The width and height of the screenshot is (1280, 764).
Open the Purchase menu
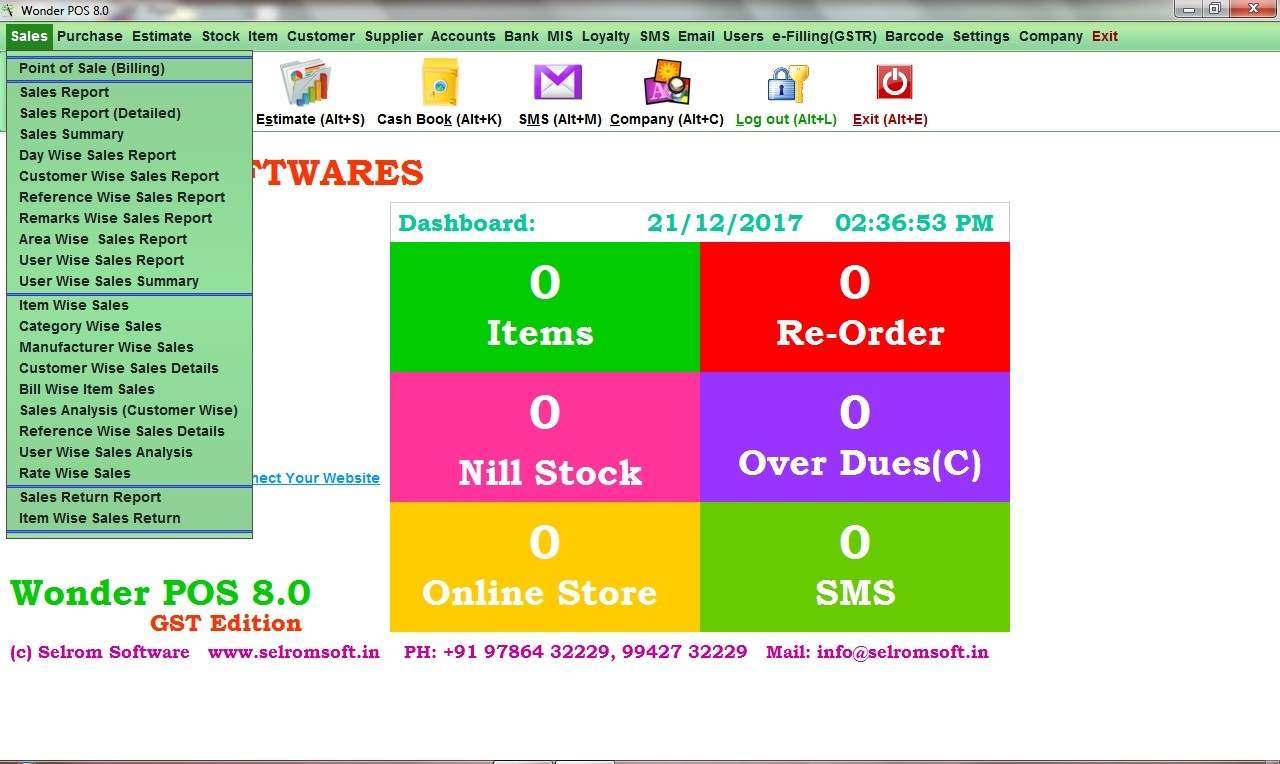(x=90, y=36)
